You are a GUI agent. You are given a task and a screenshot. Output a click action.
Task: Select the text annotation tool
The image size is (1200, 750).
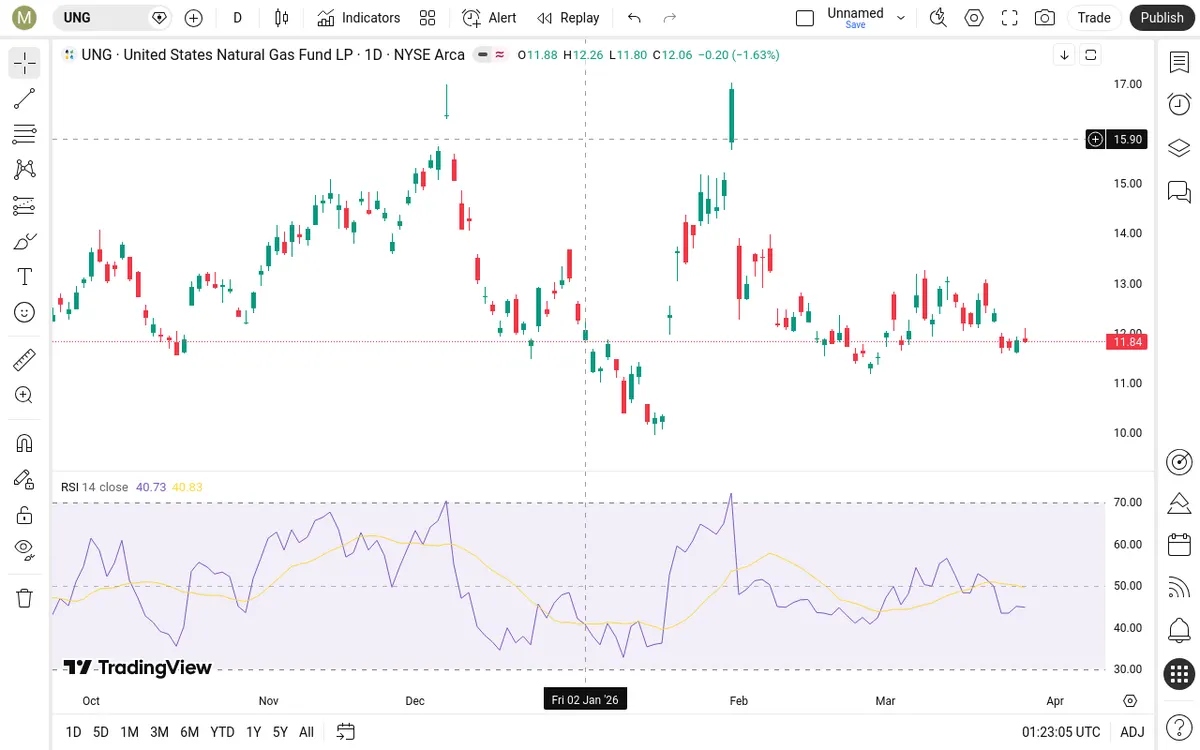click(25, 277)
